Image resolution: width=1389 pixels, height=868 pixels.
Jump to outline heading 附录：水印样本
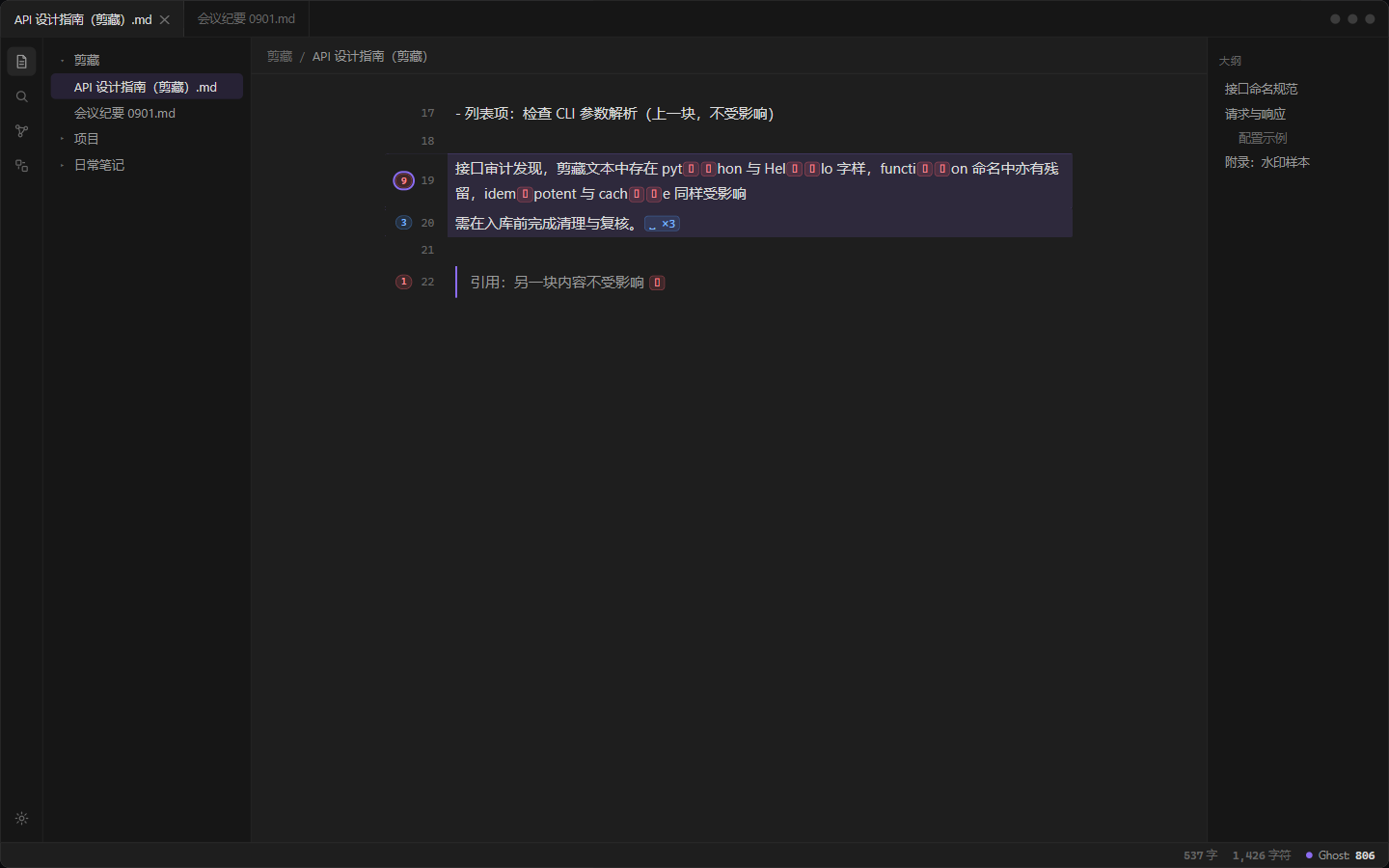(x=1267, y=162)
